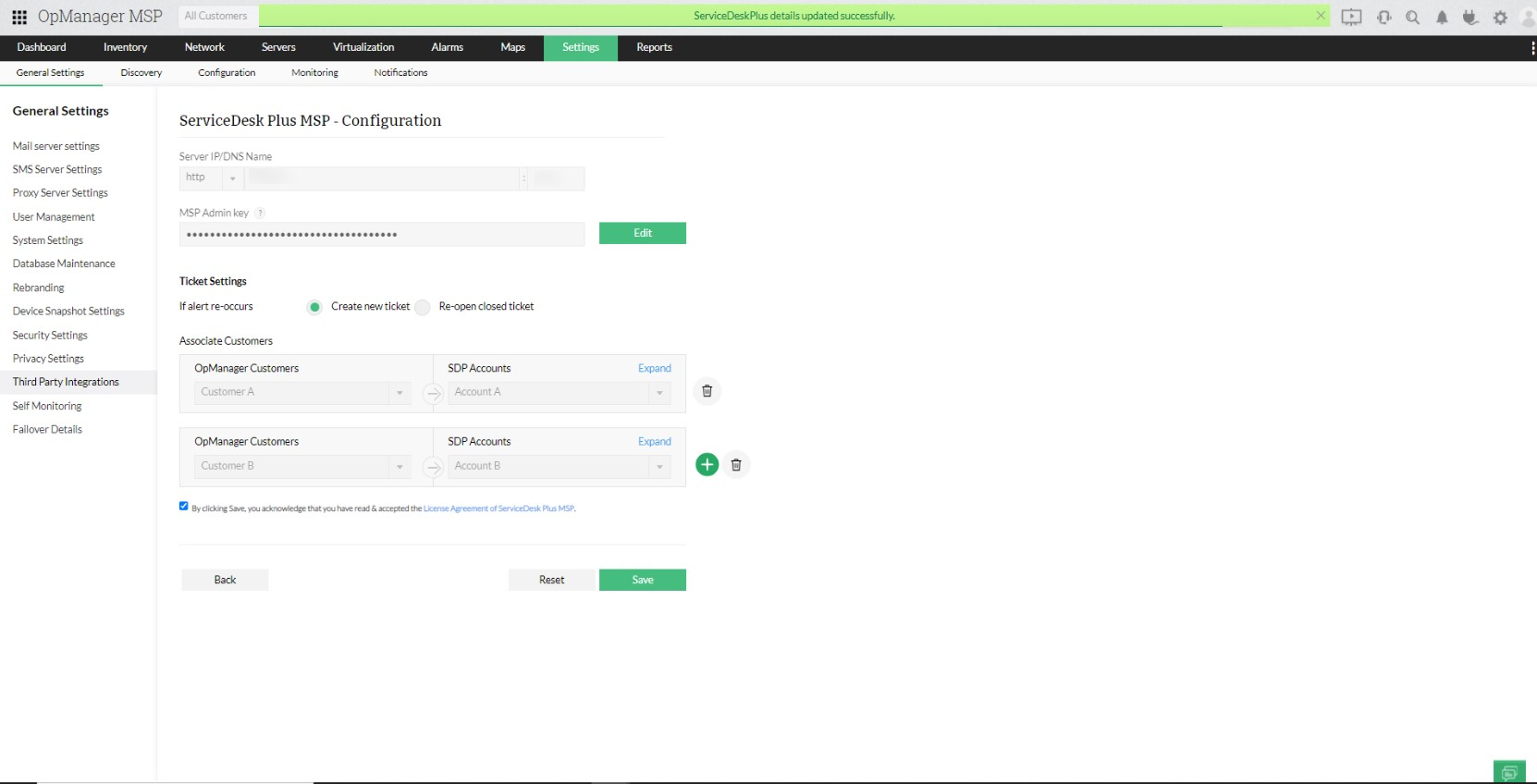This screenshot has height=784, width=1537.
Task: Open the Customer A dropdown
Action: tap(302, 392)
